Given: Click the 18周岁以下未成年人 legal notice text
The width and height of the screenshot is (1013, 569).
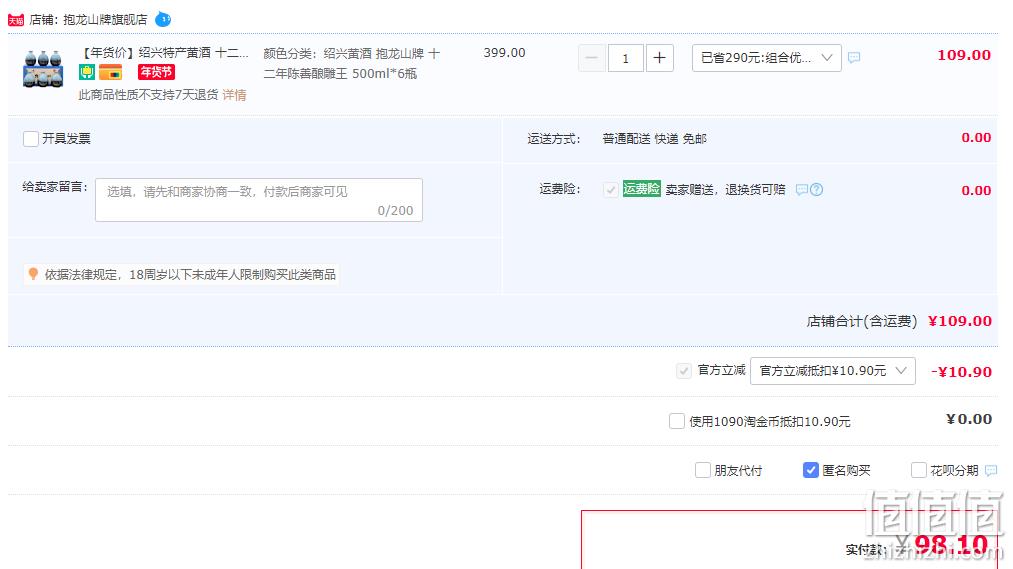Looking at the screenshot, I should tap(190, 275).
